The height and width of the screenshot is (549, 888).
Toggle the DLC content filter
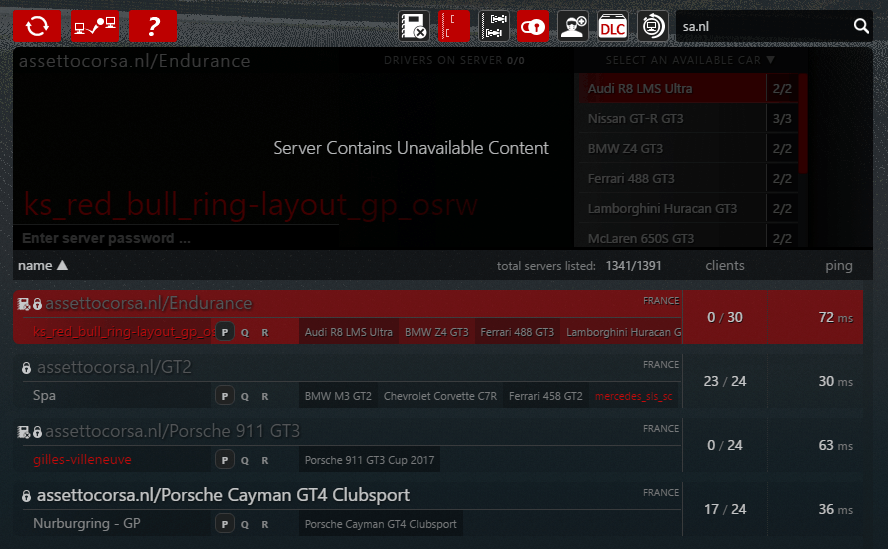pos(613,26)
